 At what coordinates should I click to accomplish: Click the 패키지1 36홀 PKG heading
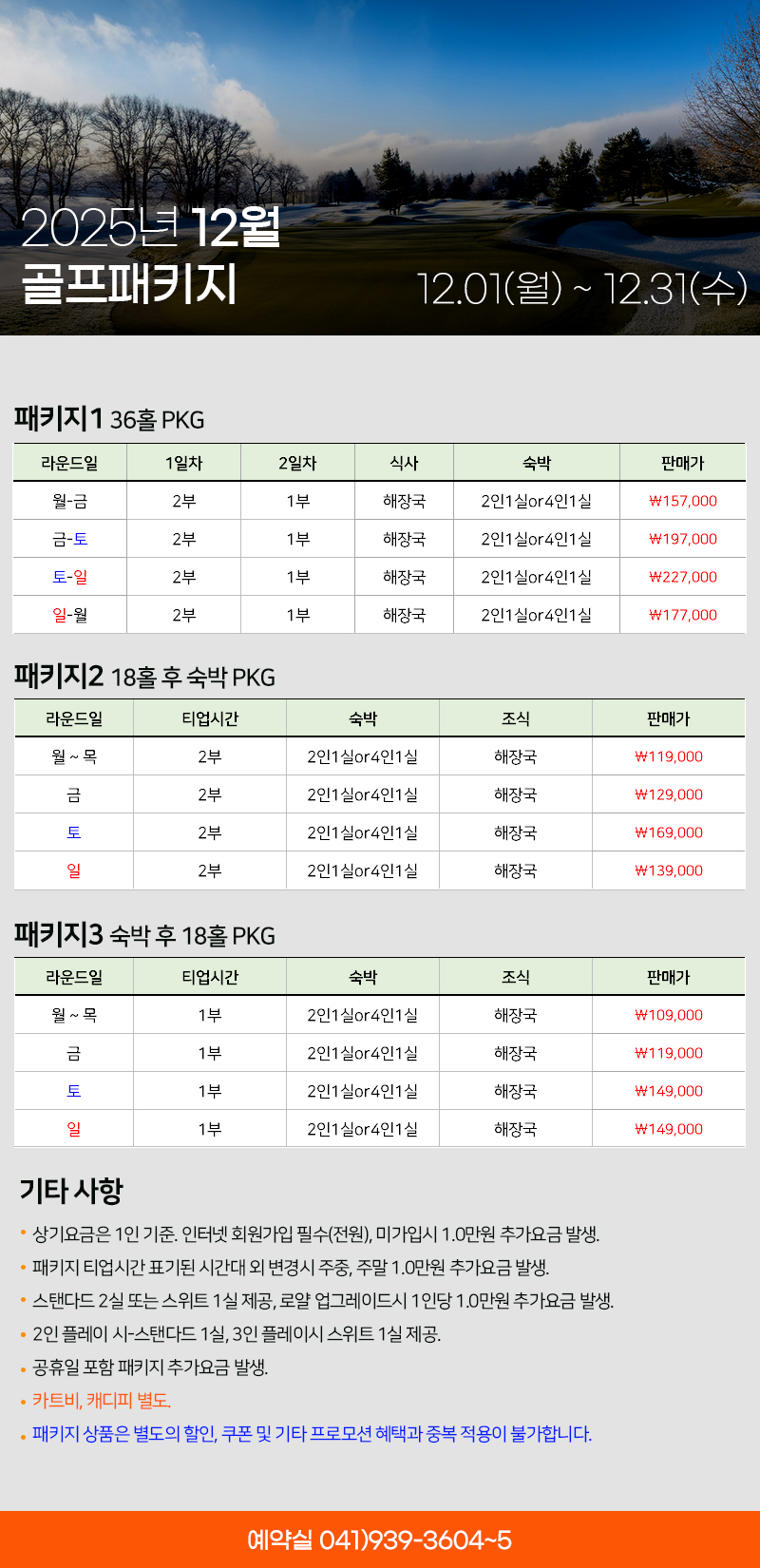click(x=109, y=418)
